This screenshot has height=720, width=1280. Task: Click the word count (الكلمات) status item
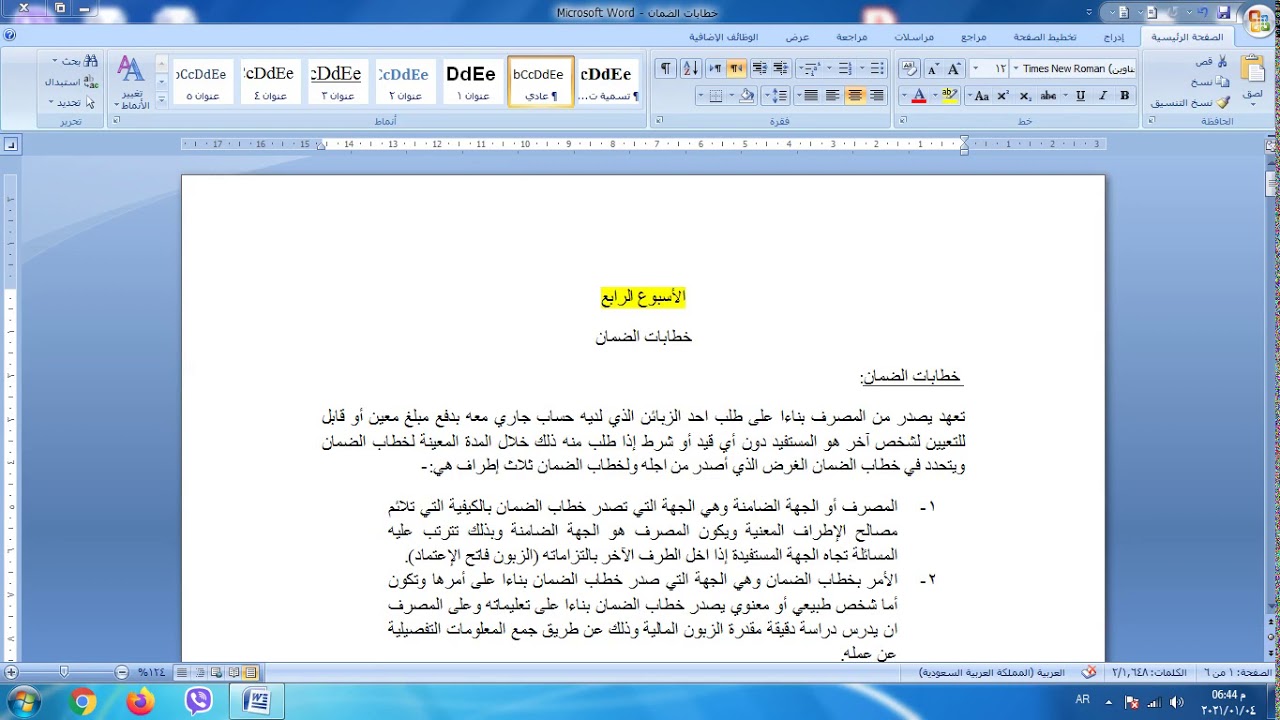(1150, 673)
